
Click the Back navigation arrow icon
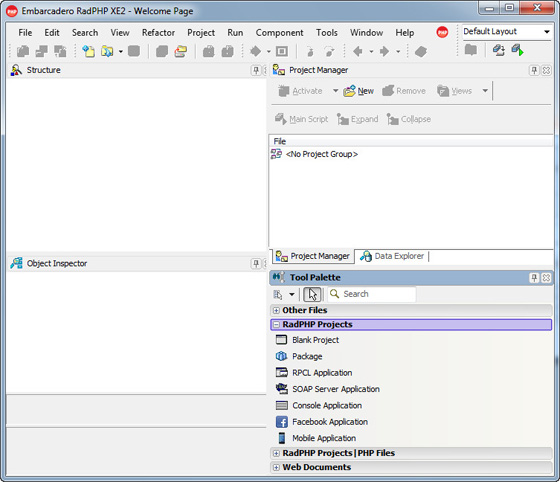tap(358, 51)
